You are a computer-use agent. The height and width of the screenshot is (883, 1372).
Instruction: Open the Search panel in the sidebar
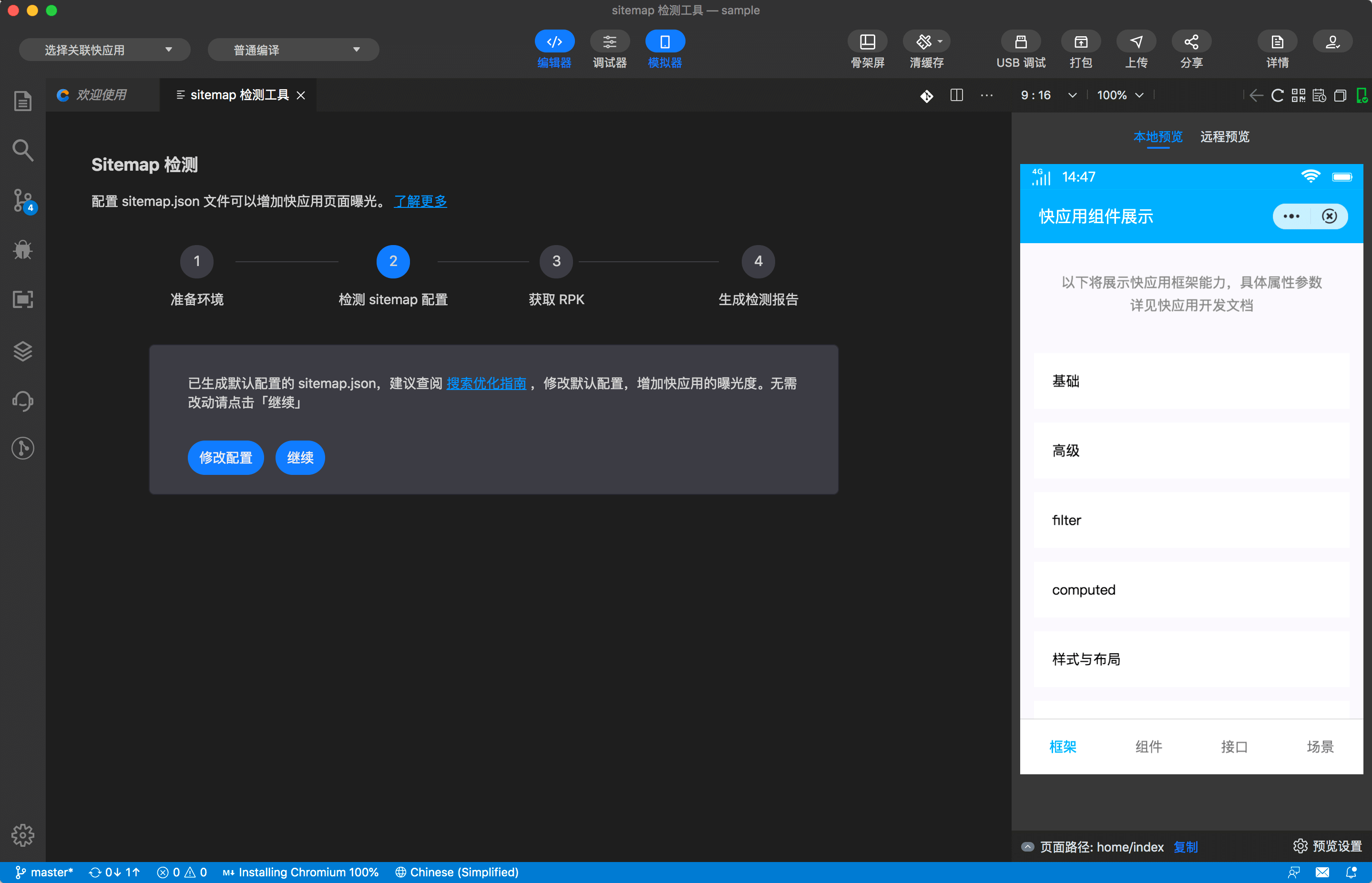[x=22, y=150]
